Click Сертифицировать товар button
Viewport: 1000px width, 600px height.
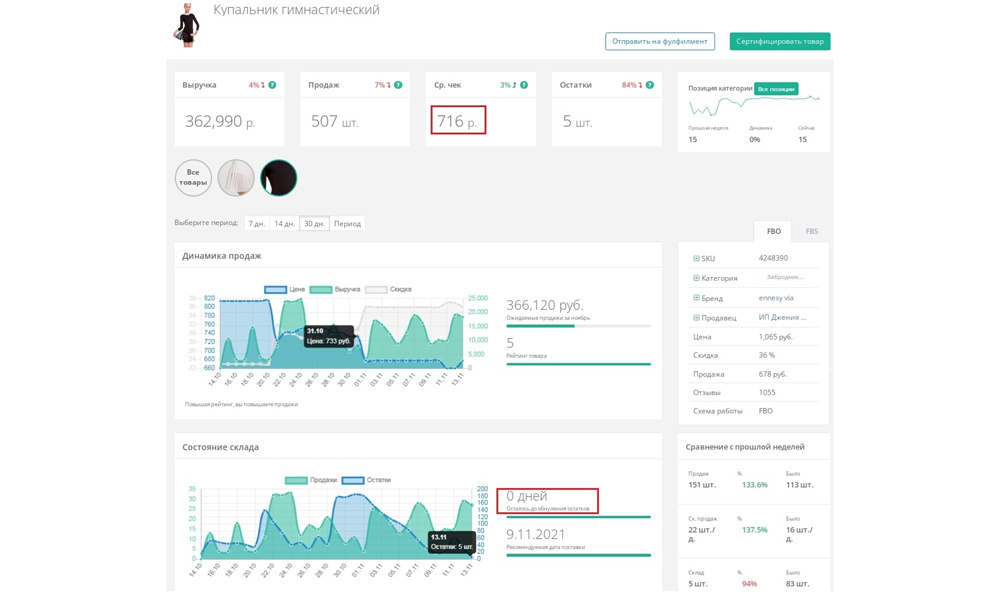click(x=779, y=41)
